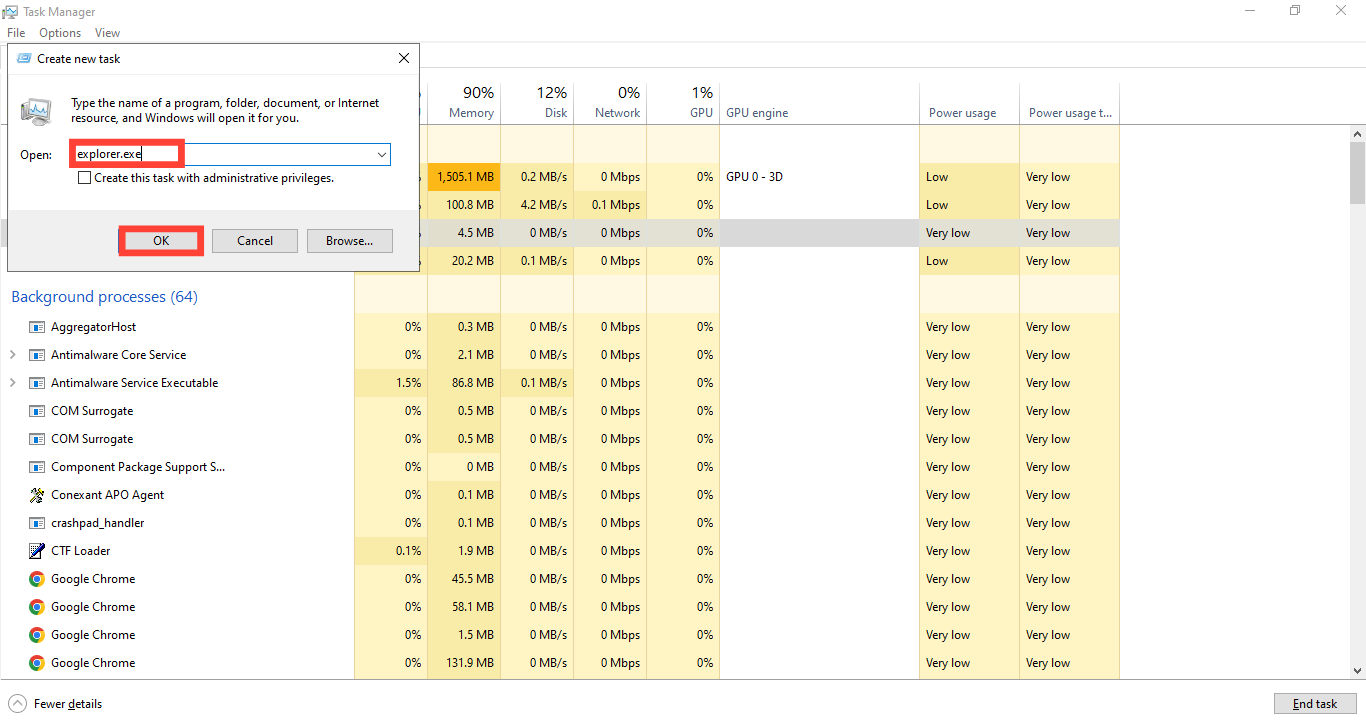The image size is (1366, 723).
Task: Collapse view with Fewer details toggle
Action: (x=57, y=704)
